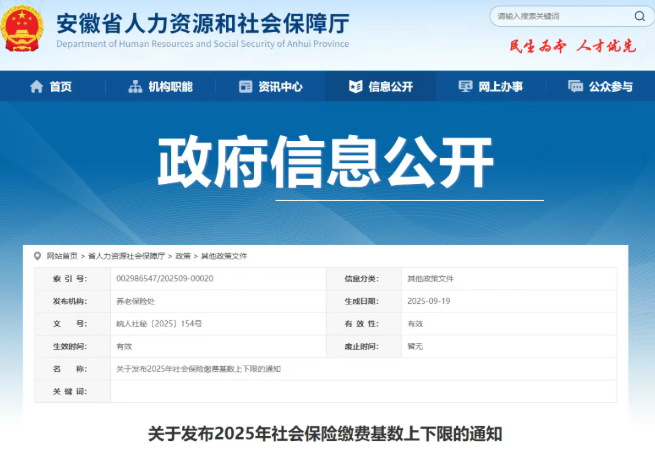Click the search magnifier icon
Screen dimensions: 655x453
pyautogui.click(x=639, y=16)
